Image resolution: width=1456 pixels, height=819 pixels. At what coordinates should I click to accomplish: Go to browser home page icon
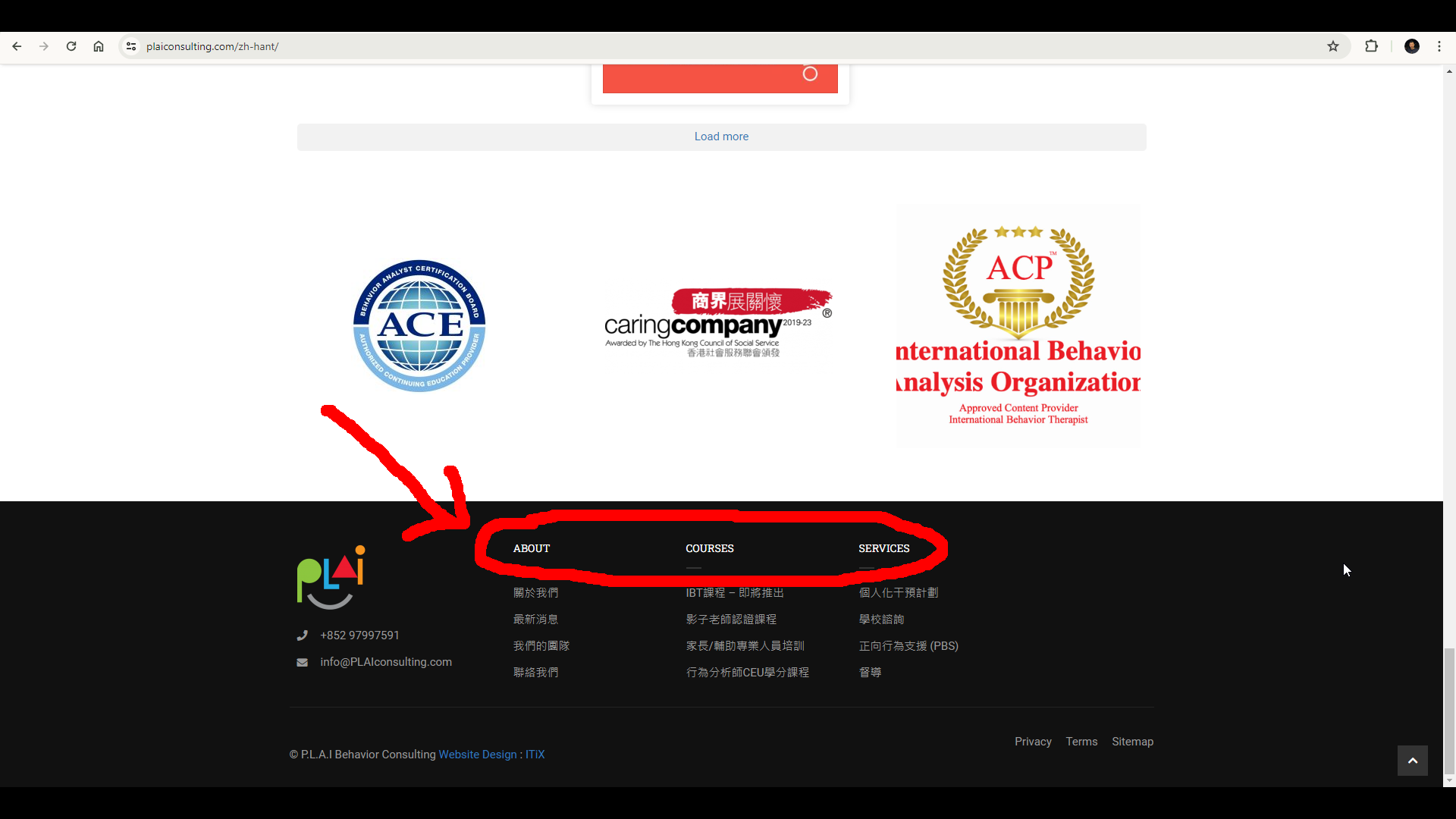[99, 46]
